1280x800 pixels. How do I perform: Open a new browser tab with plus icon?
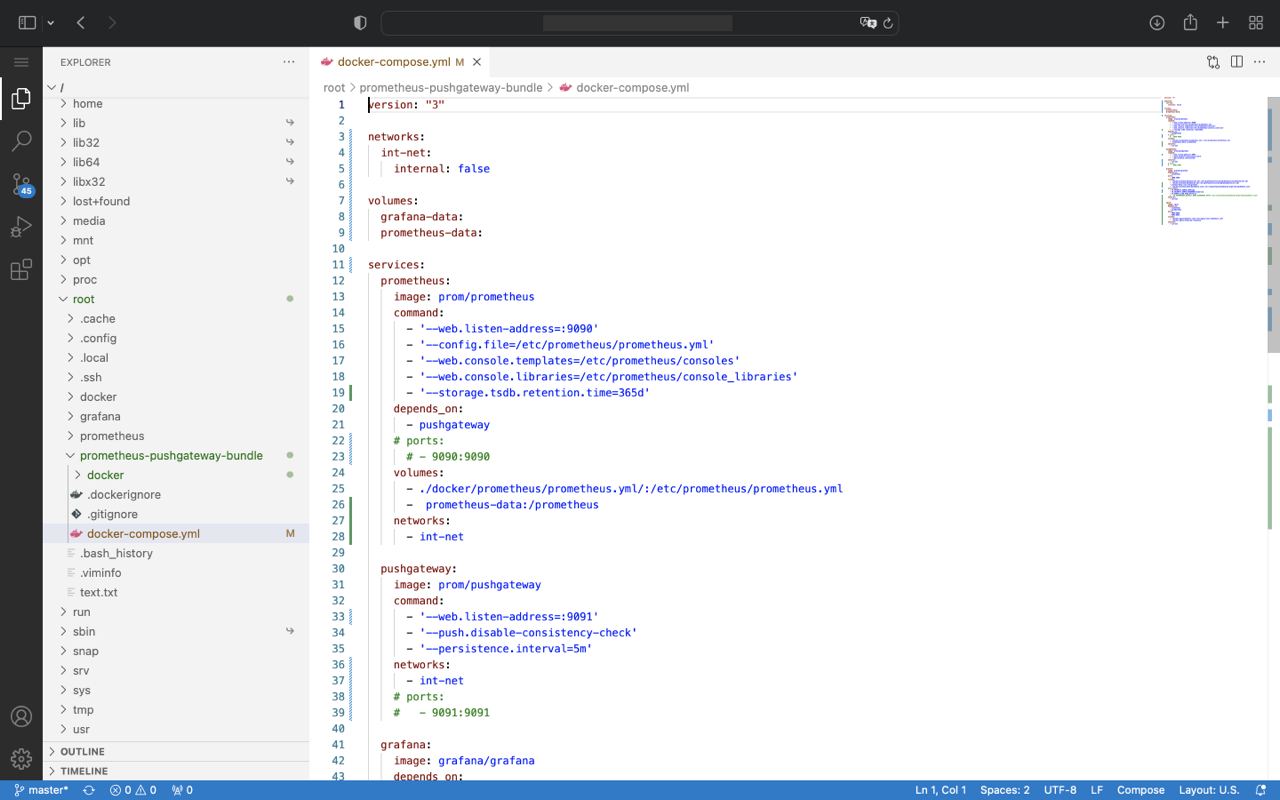(1223, 22)
